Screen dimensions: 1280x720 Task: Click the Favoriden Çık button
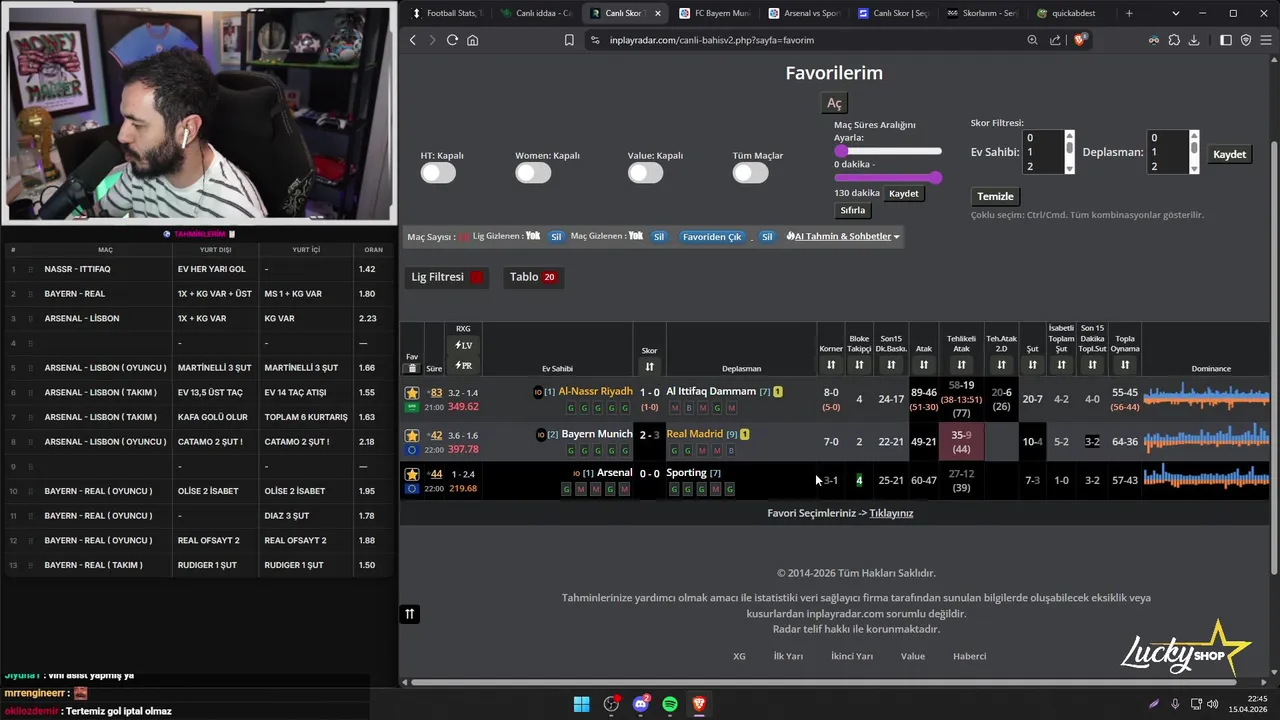coord(712,237)
